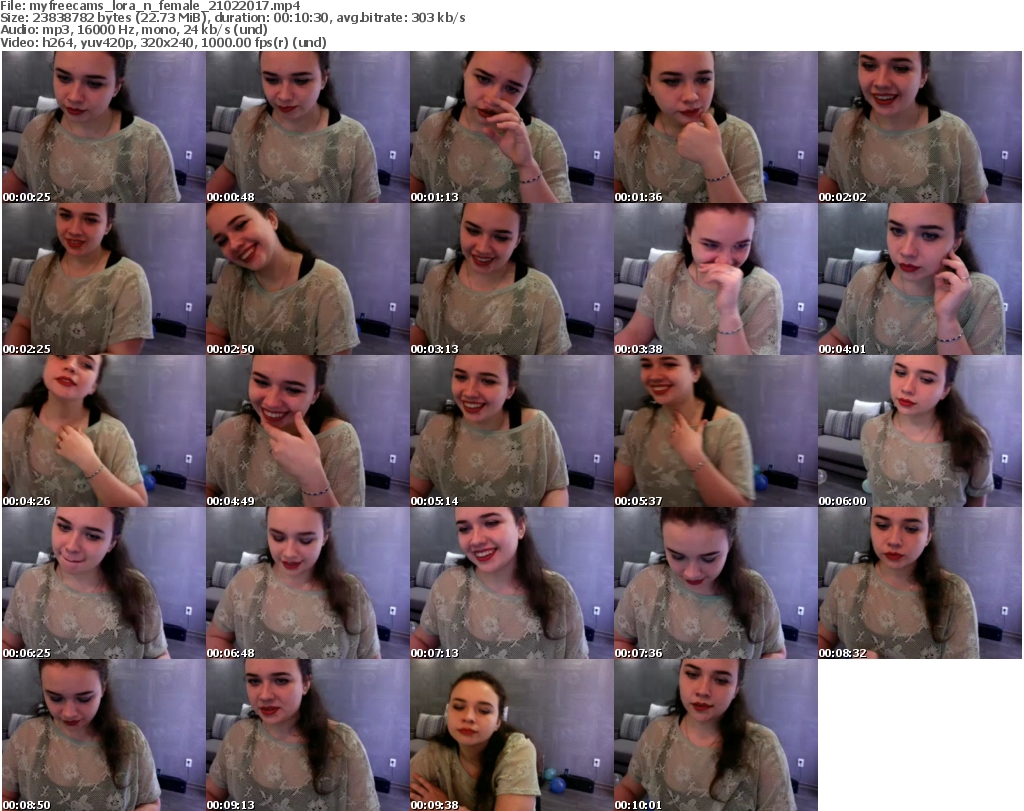Image resolution: width=1024 pixels, height=811 pixels.
Task: Open the frame at 00:01:36
Action: 715,127
